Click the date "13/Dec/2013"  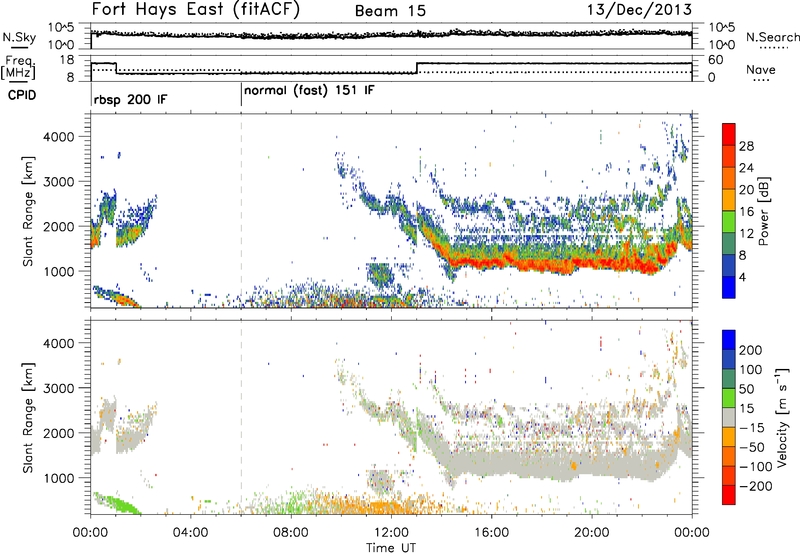pyautogui.click(x=639, y=10)
